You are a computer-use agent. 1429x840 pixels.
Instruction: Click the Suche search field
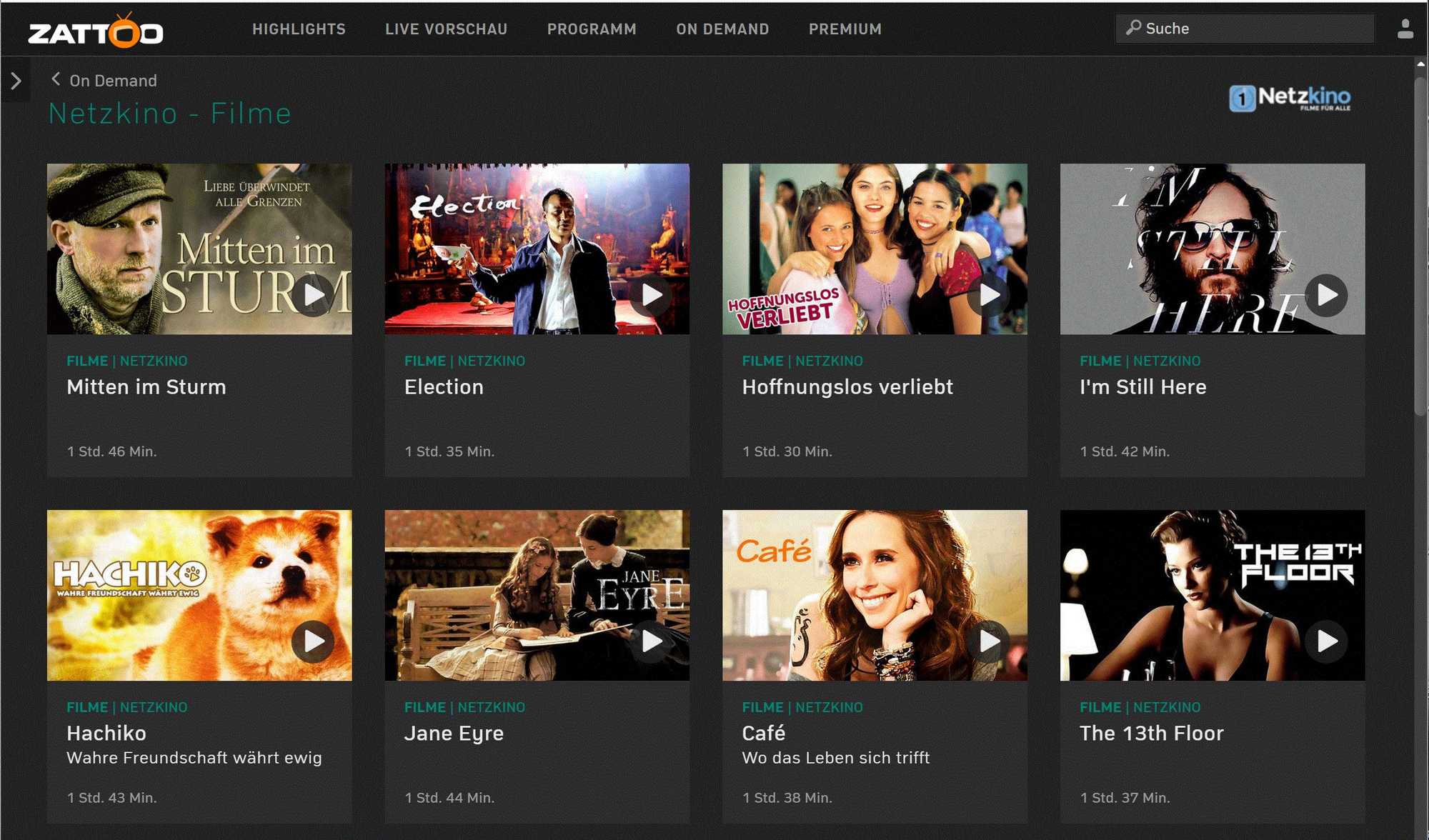point(1245,29)
